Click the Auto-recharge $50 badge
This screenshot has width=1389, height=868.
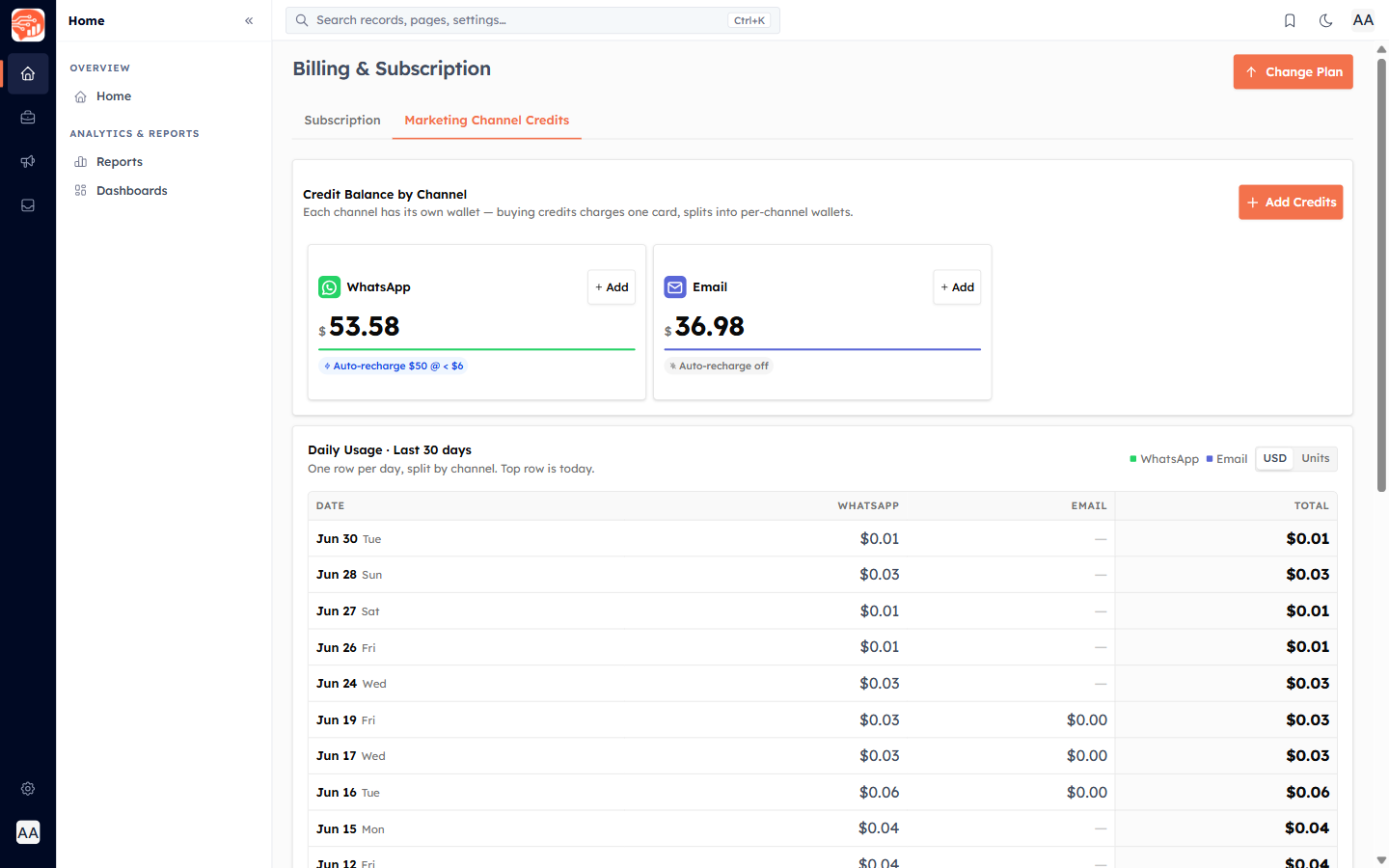pyautogui.click(x=393, y=366)
